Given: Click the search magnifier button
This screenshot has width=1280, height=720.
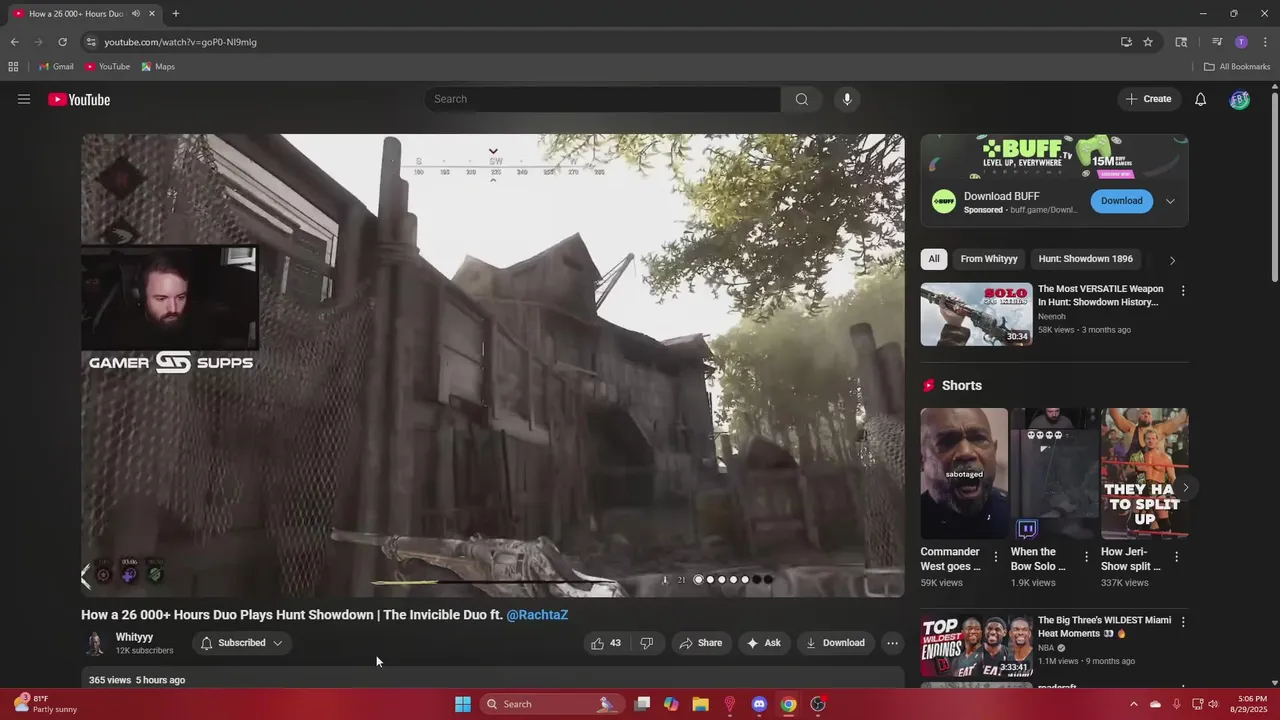Looking at the screenshot, I should pos(802,99).
